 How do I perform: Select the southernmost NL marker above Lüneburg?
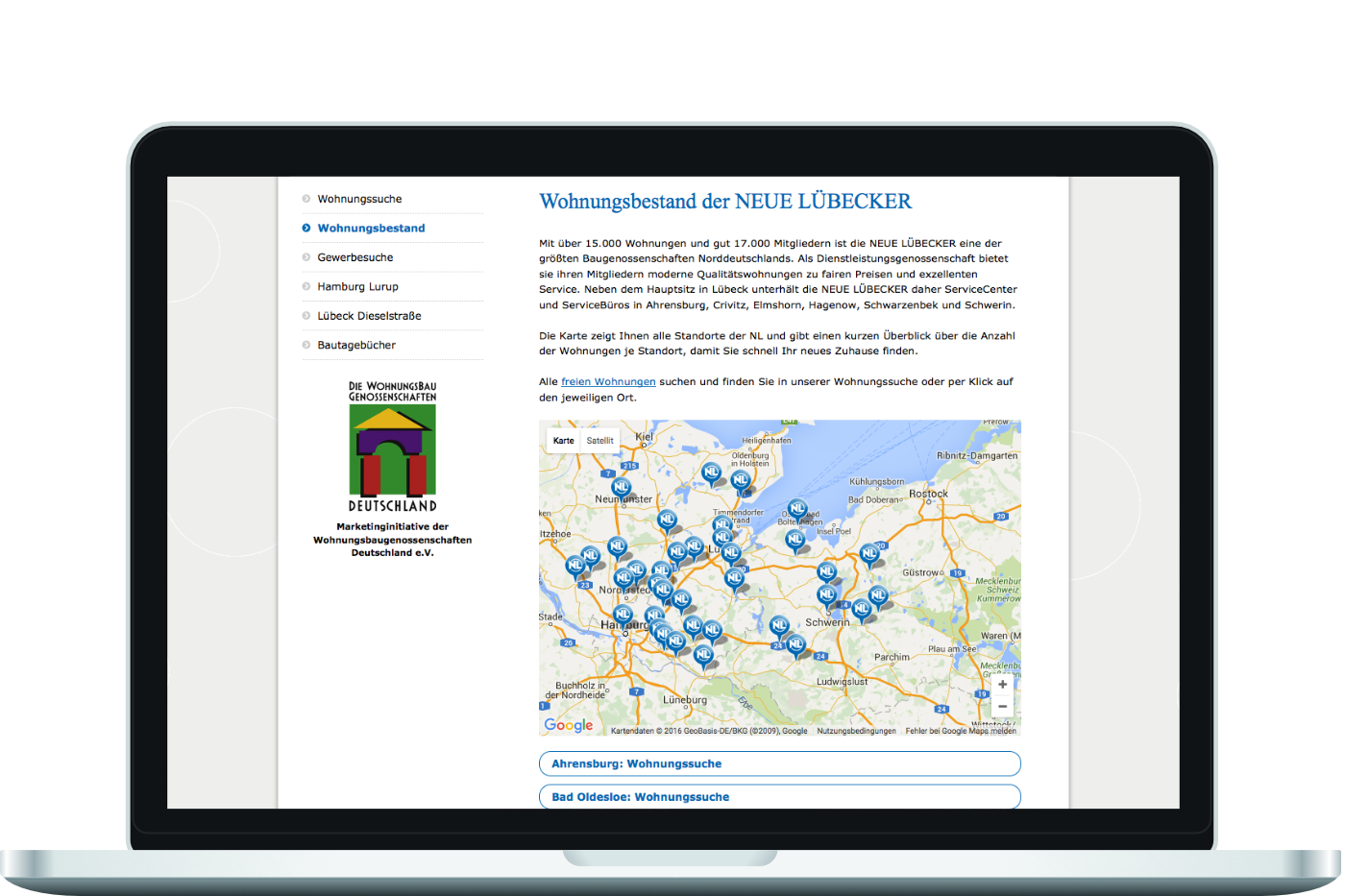(x=703, y=656)
